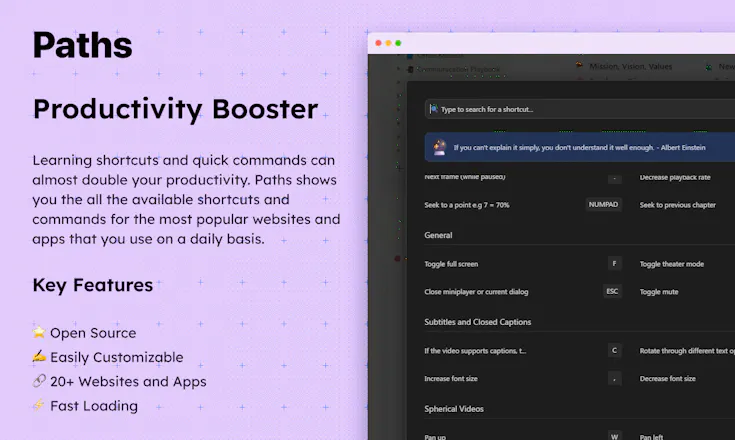Select 'Toggle theater mode' shortcut
This screenshot has width=735, height=440.
click(x=672, y=264)
